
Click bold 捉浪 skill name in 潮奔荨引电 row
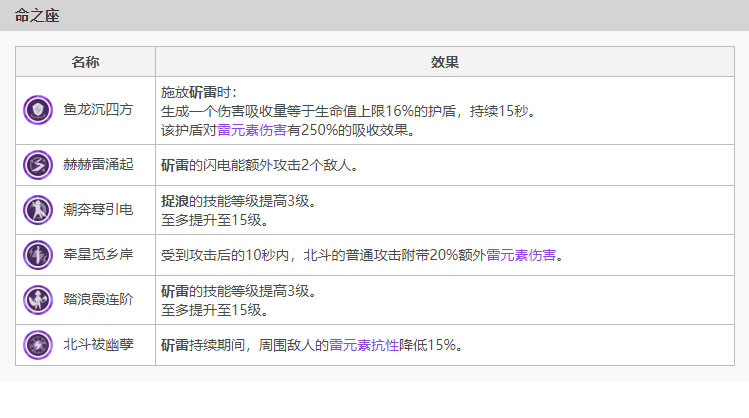(x=175, y=201)
